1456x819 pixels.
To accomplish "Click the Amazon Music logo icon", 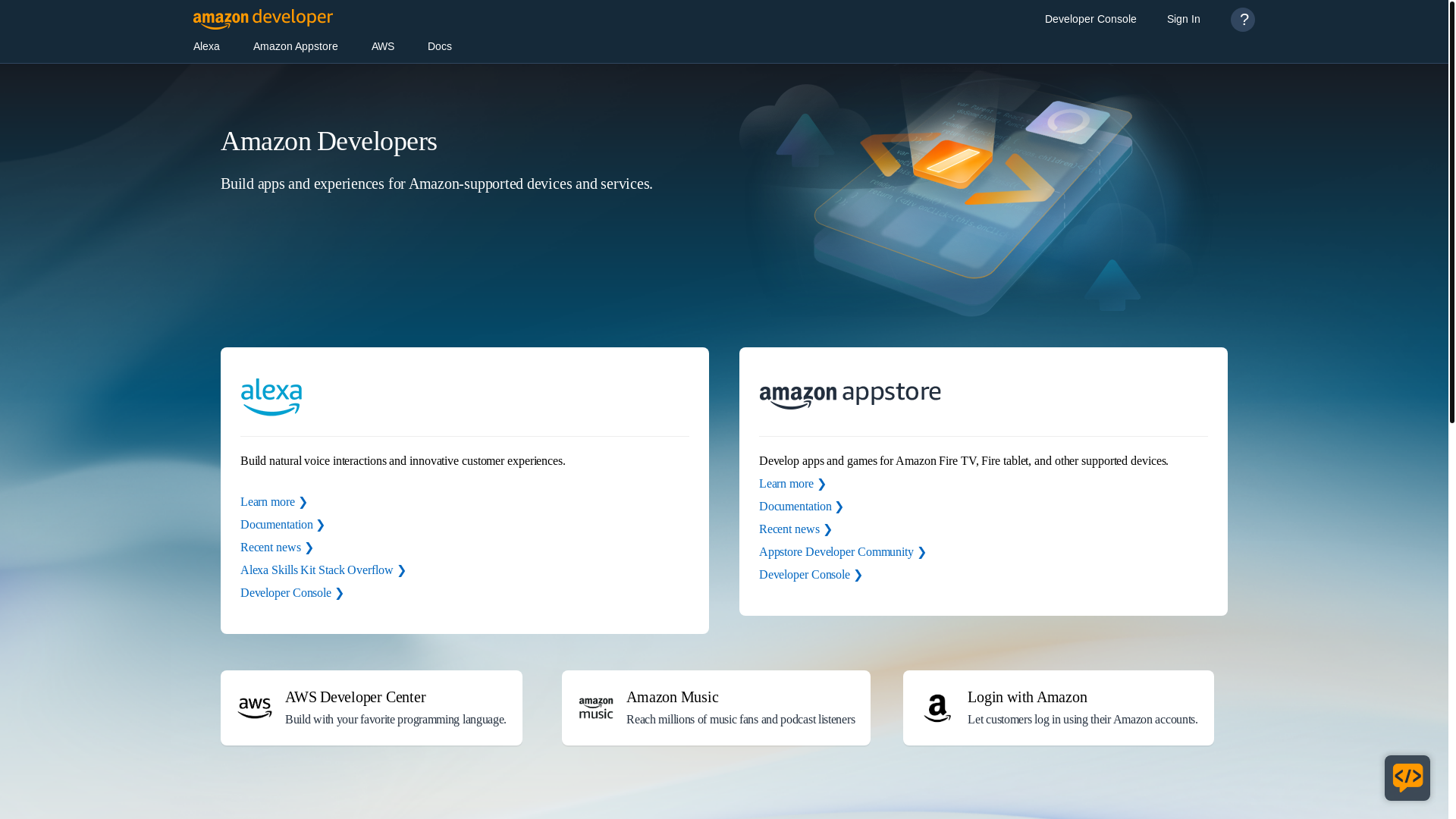I will coord(596,708).
